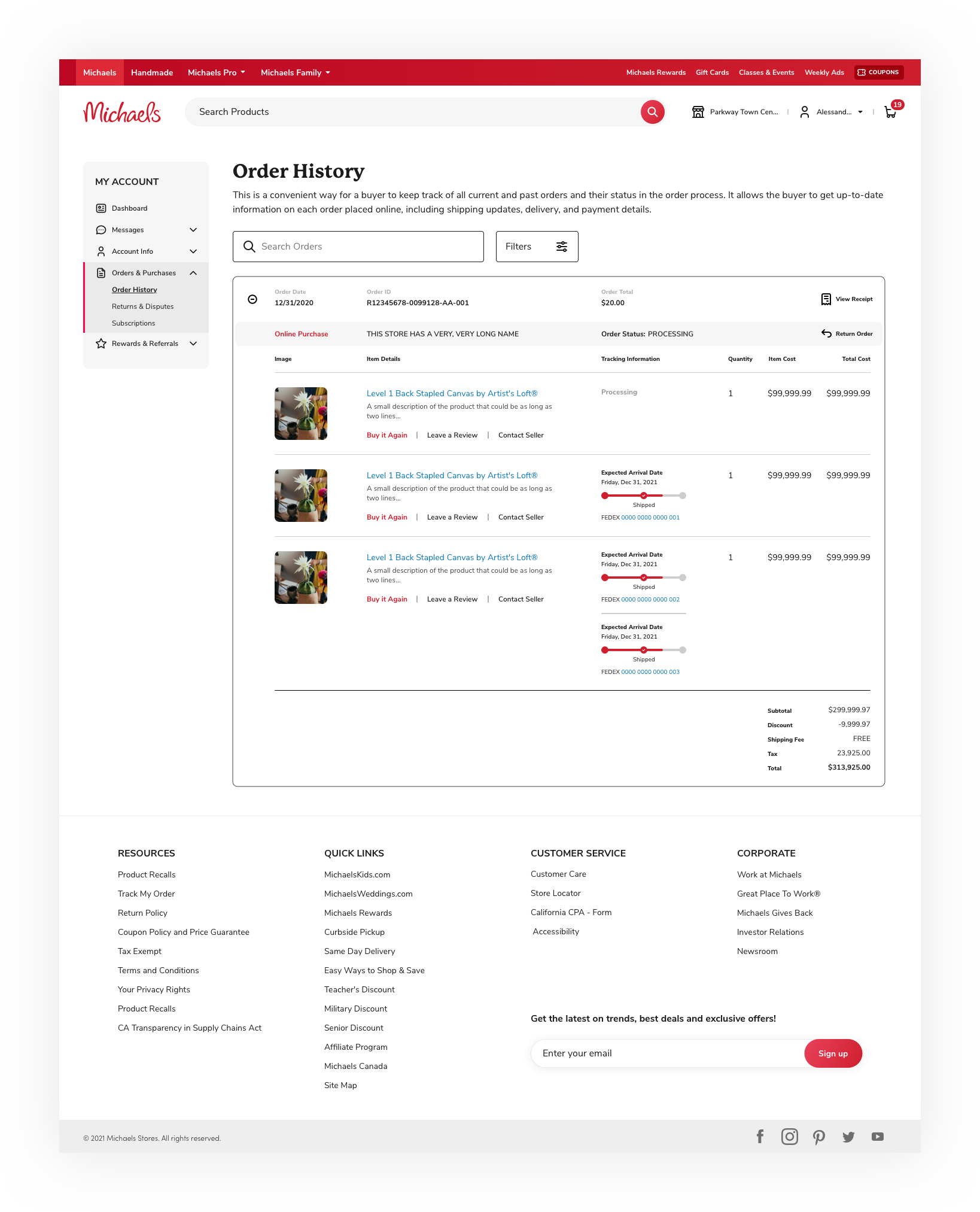Click the Enter your email field
Viewport: 980px width, 1212px height.
pyautogui.click(x=668, y=1053)
